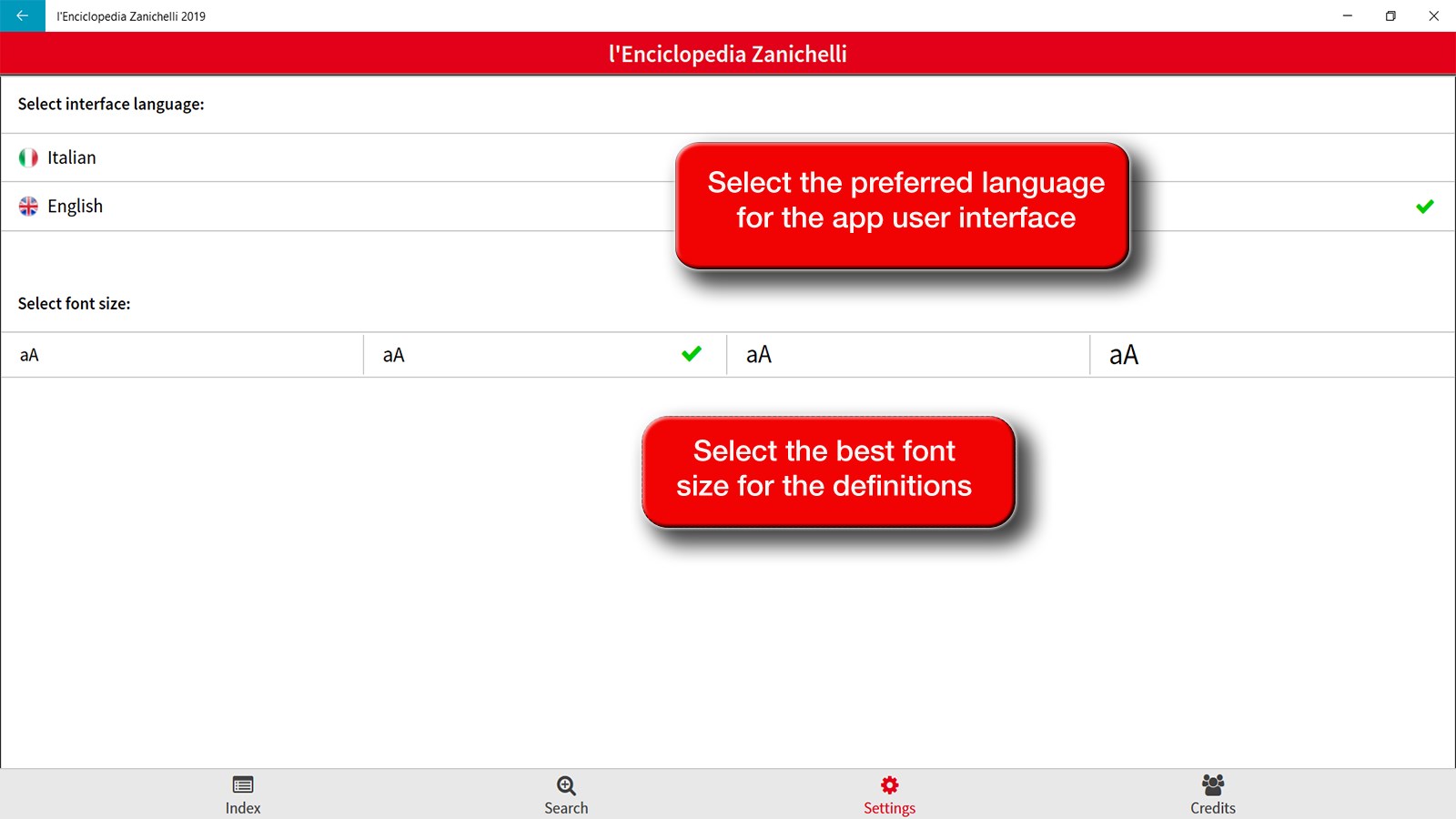Select English as interface language
Image resolution: width=1456 pixels, height=819 pixels.
point(728,207)
